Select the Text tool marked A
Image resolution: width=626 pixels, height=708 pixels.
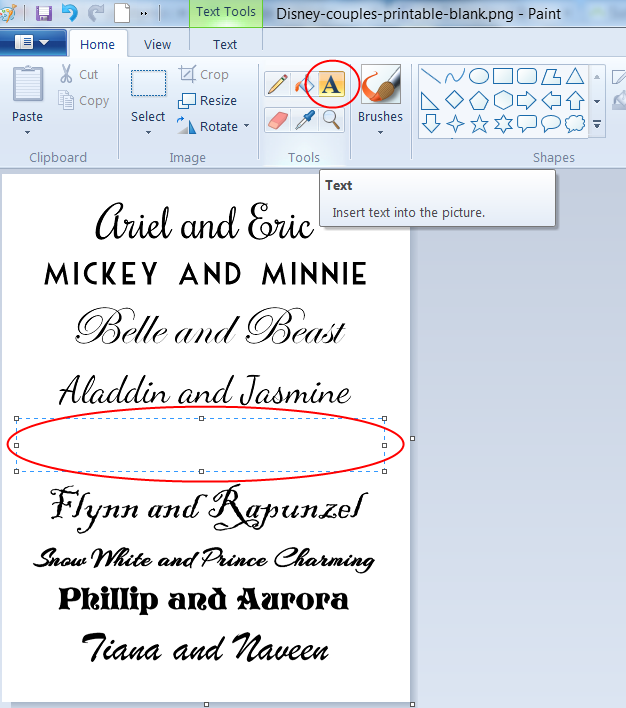tap(331, 84)
